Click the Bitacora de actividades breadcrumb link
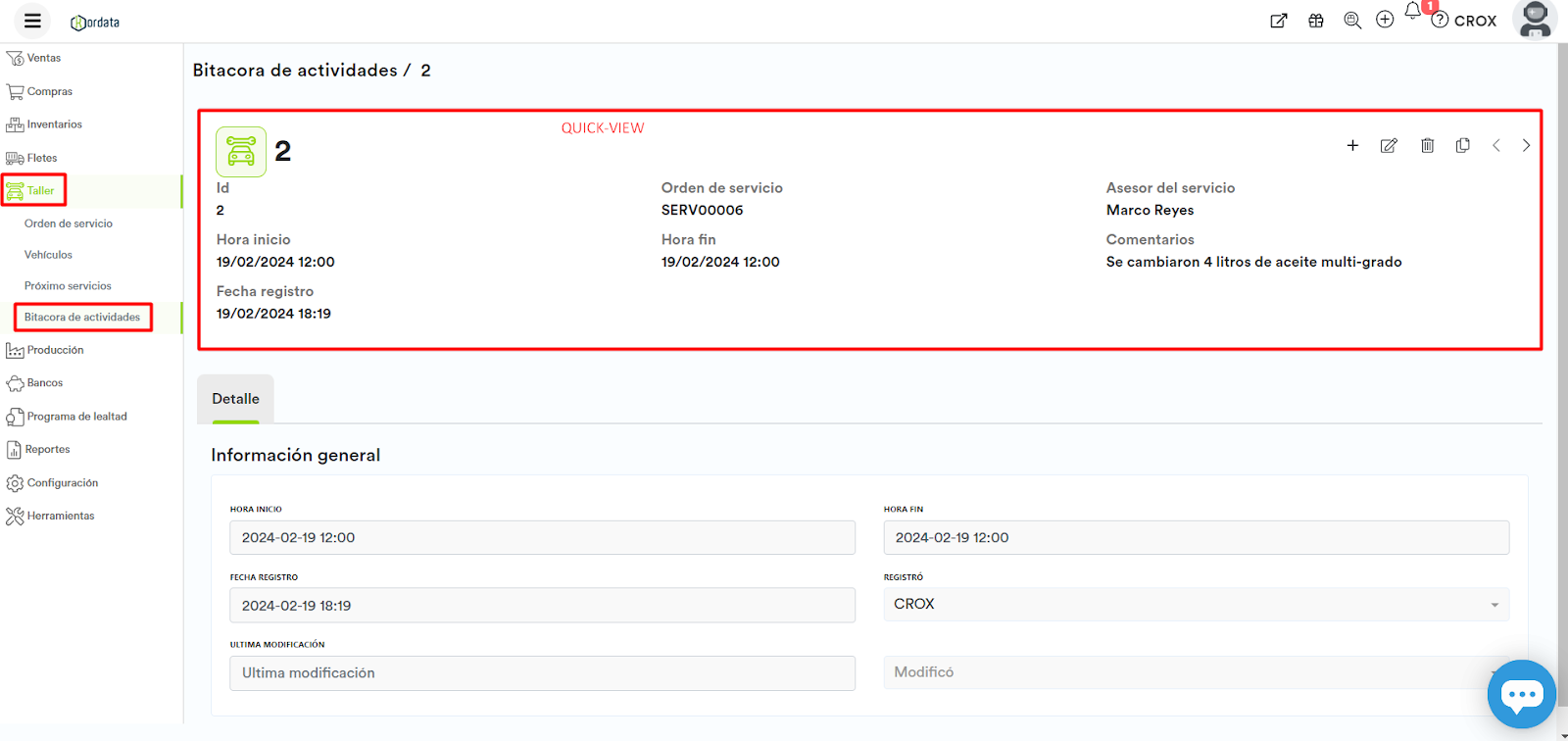 tap(295, 71)
